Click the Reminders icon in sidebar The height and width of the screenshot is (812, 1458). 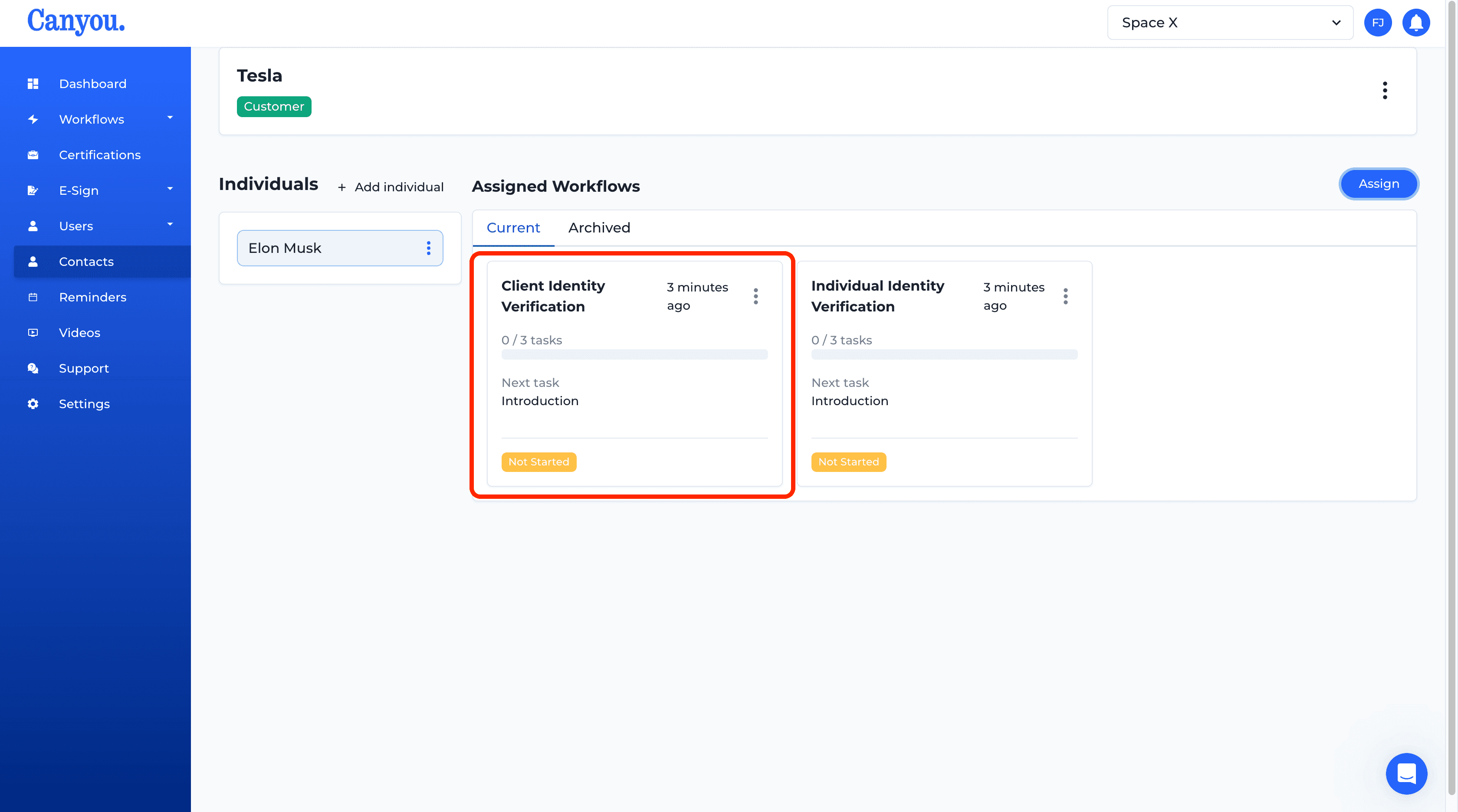33,297
